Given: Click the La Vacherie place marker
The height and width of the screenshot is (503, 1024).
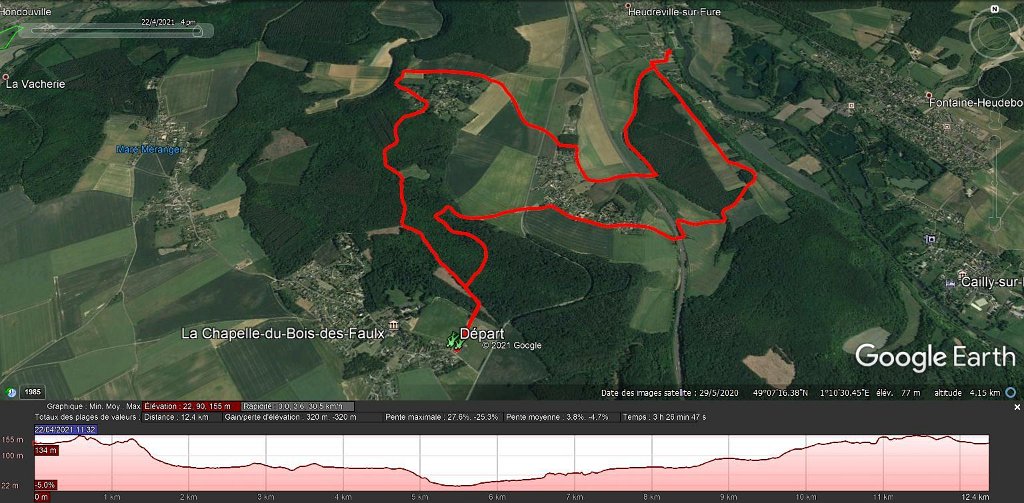Looking at the screenshot, I should (x=7, y=77).
